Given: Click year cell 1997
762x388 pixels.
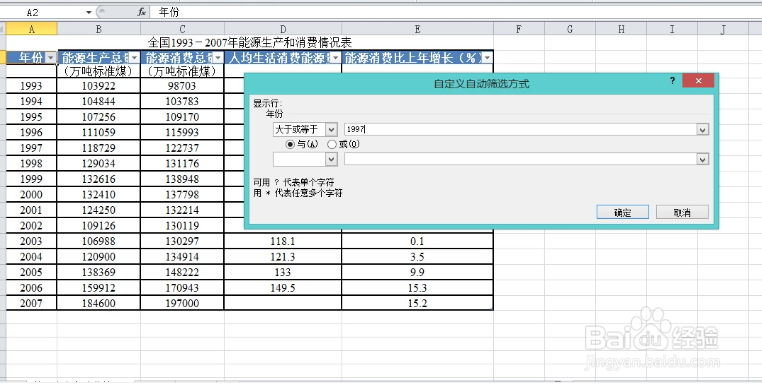Looking at the screenshot, I should click(32, 148).
